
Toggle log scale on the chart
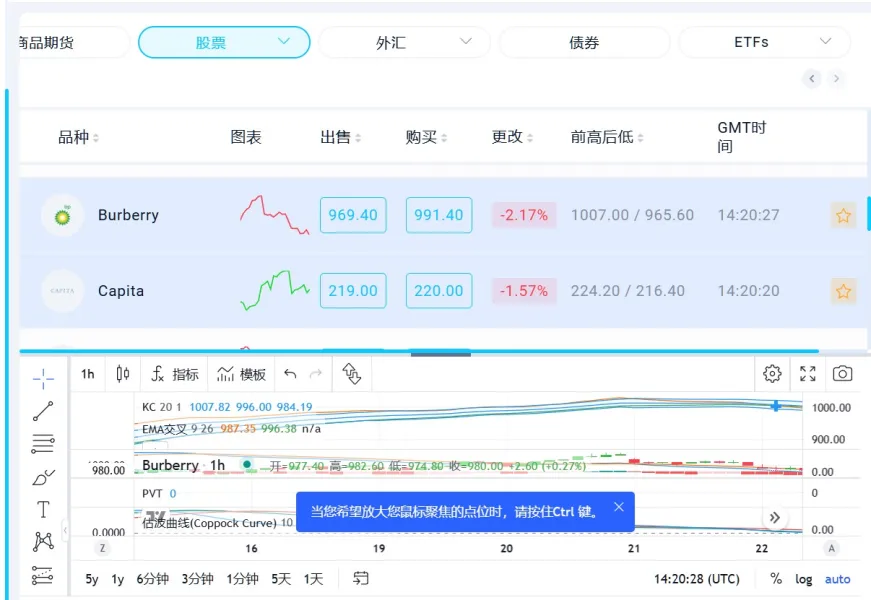coord(804,579)
